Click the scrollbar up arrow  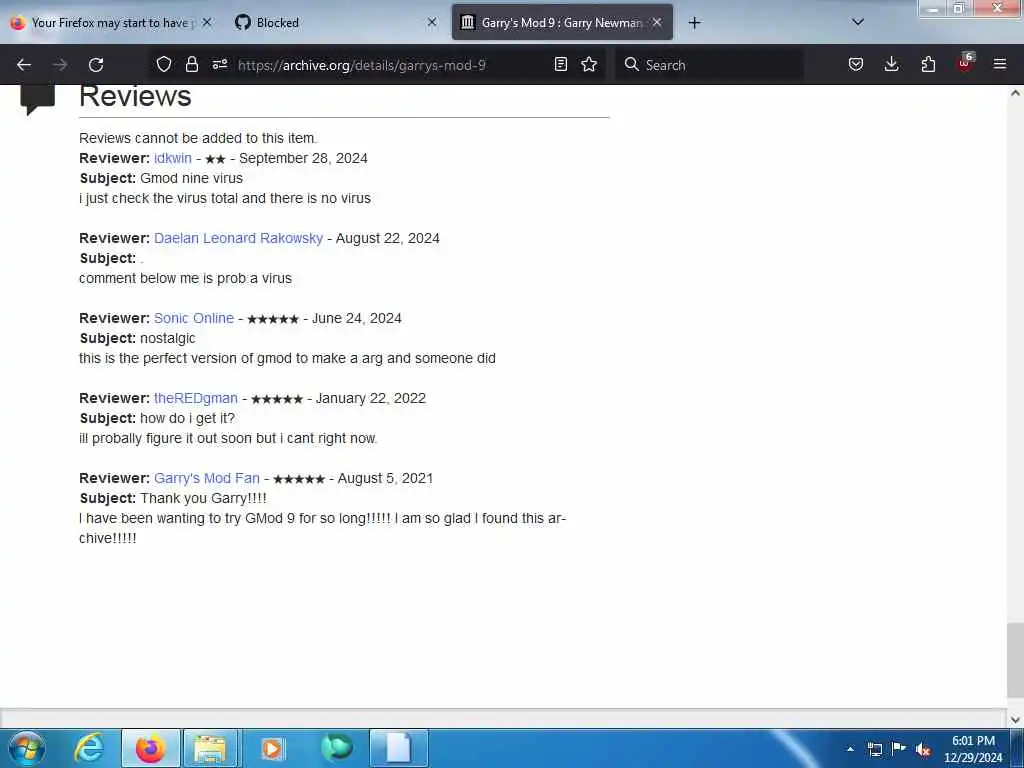click(1015, 93)
